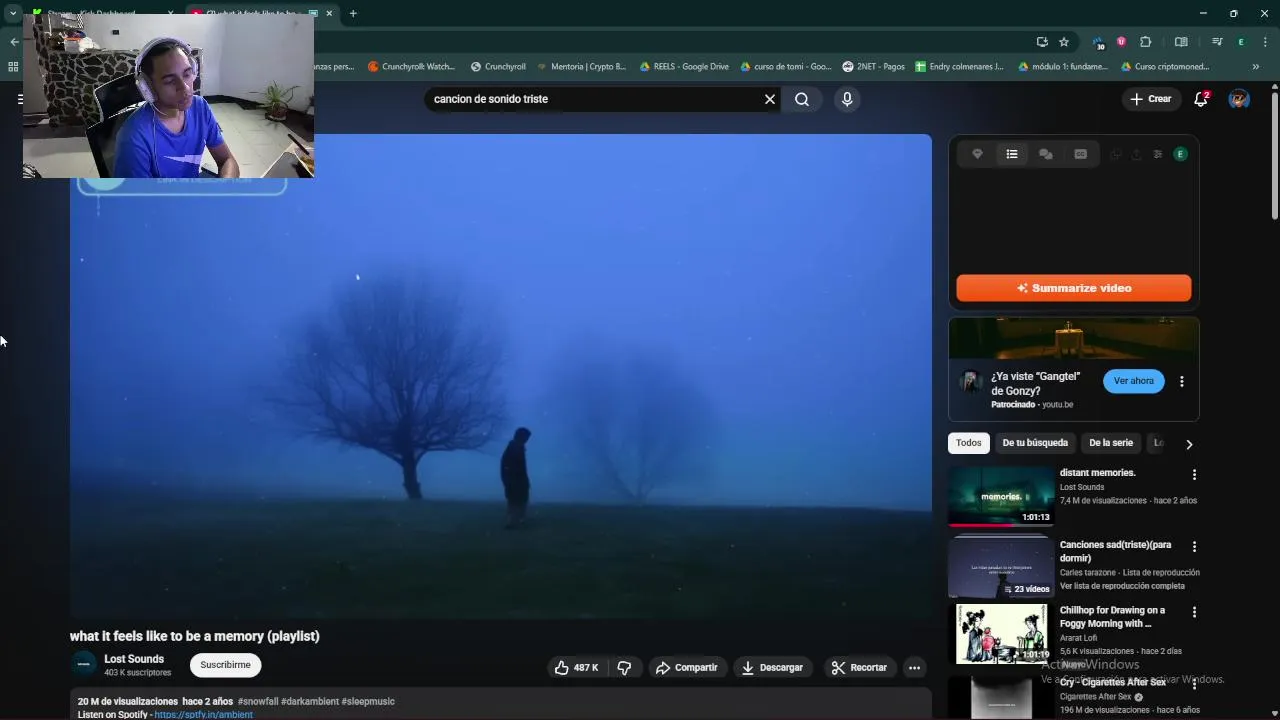Select the gem icon in summary panel
The height and width of the screenshot is (720, 1280).
[977, 154]
